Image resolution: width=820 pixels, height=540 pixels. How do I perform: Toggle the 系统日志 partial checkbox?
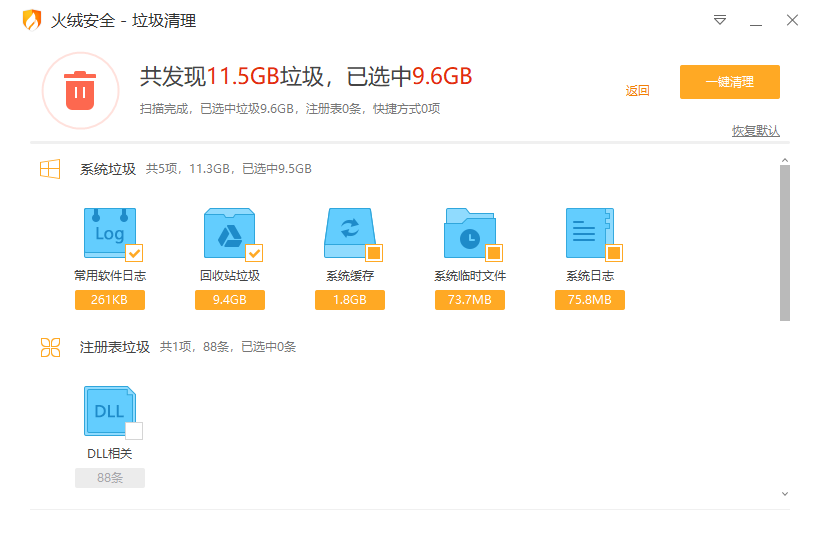[614, 253]
